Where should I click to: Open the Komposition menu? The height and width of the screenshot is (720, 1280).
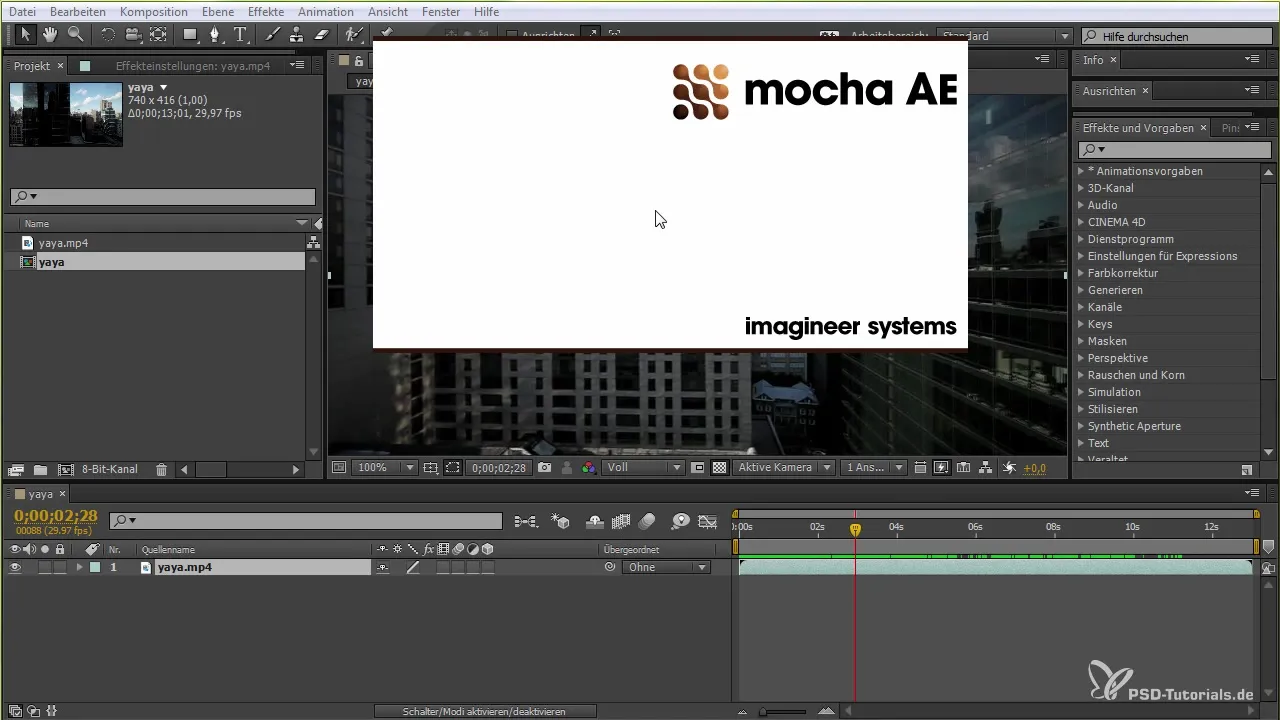[153, 11]
